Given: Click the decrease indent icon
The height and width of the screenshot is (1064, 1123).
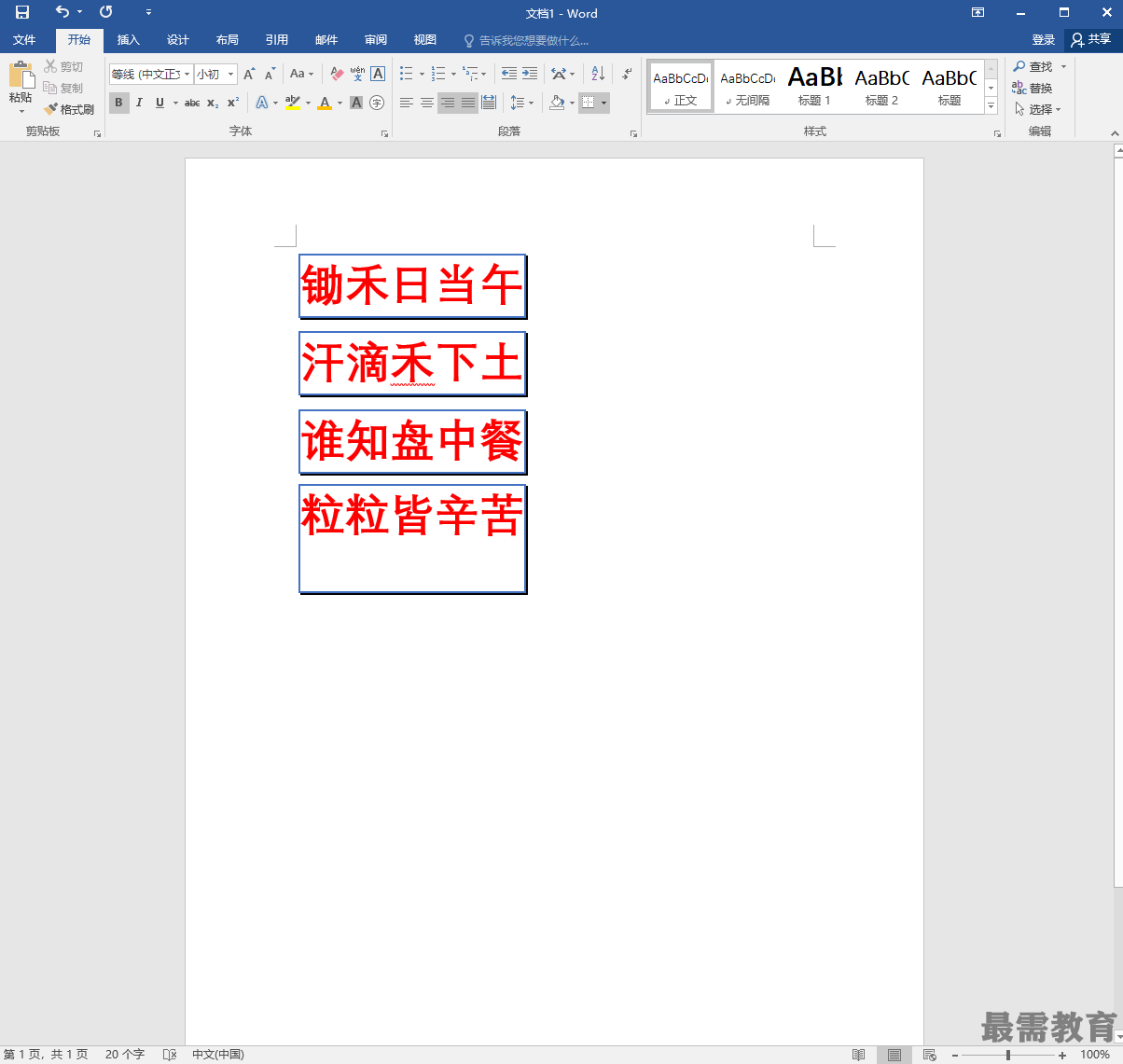Looking at the screenshot, I should [509, 74].
